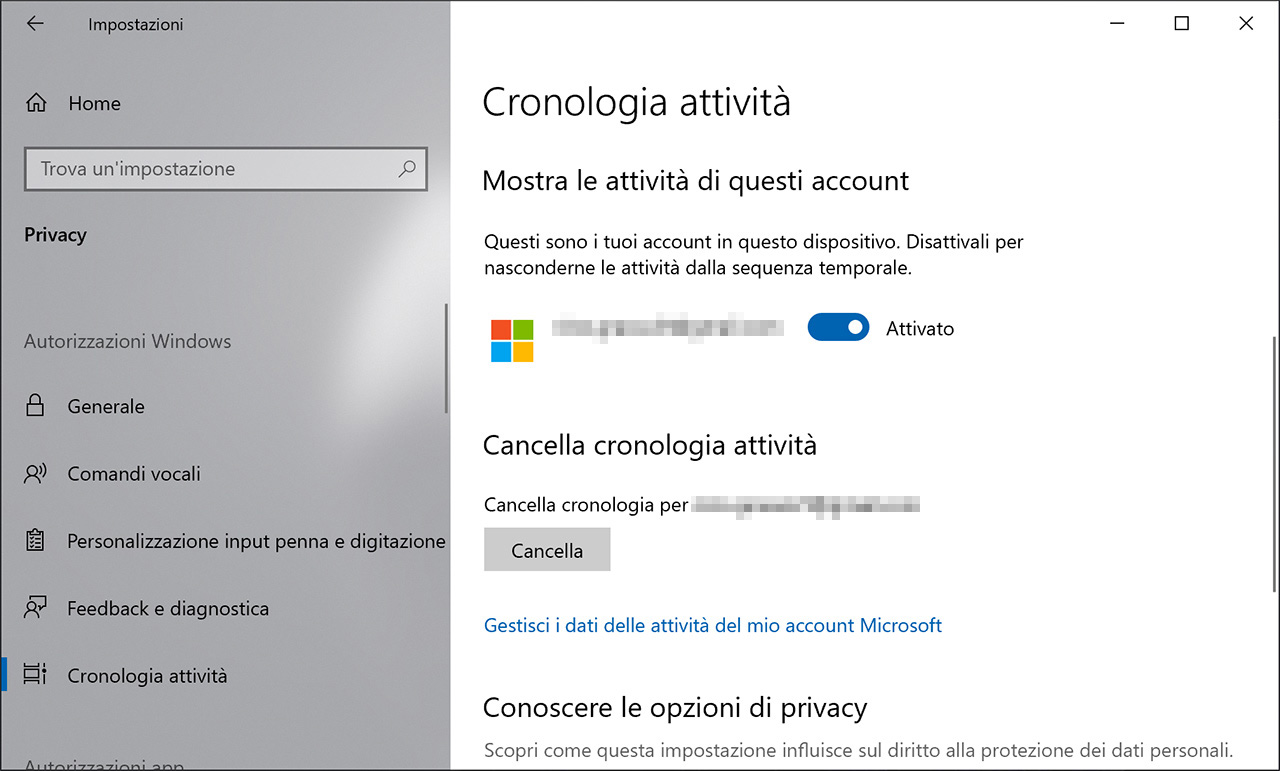1280x771 pixels.
Task: Click the Attivato toggle label
Action: 920,328
